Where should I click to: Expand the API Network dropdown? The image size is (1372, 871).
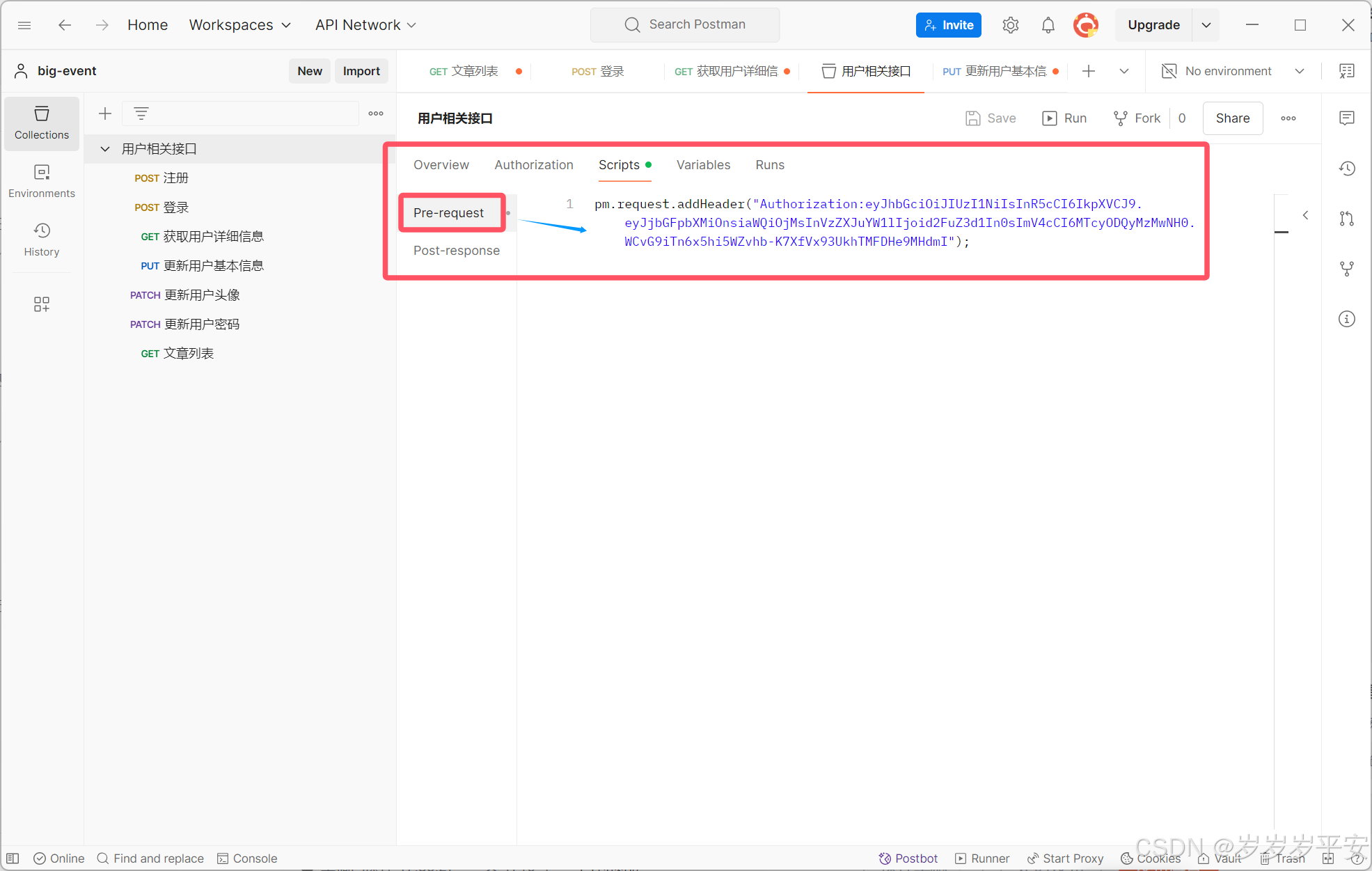pos(365,25)
